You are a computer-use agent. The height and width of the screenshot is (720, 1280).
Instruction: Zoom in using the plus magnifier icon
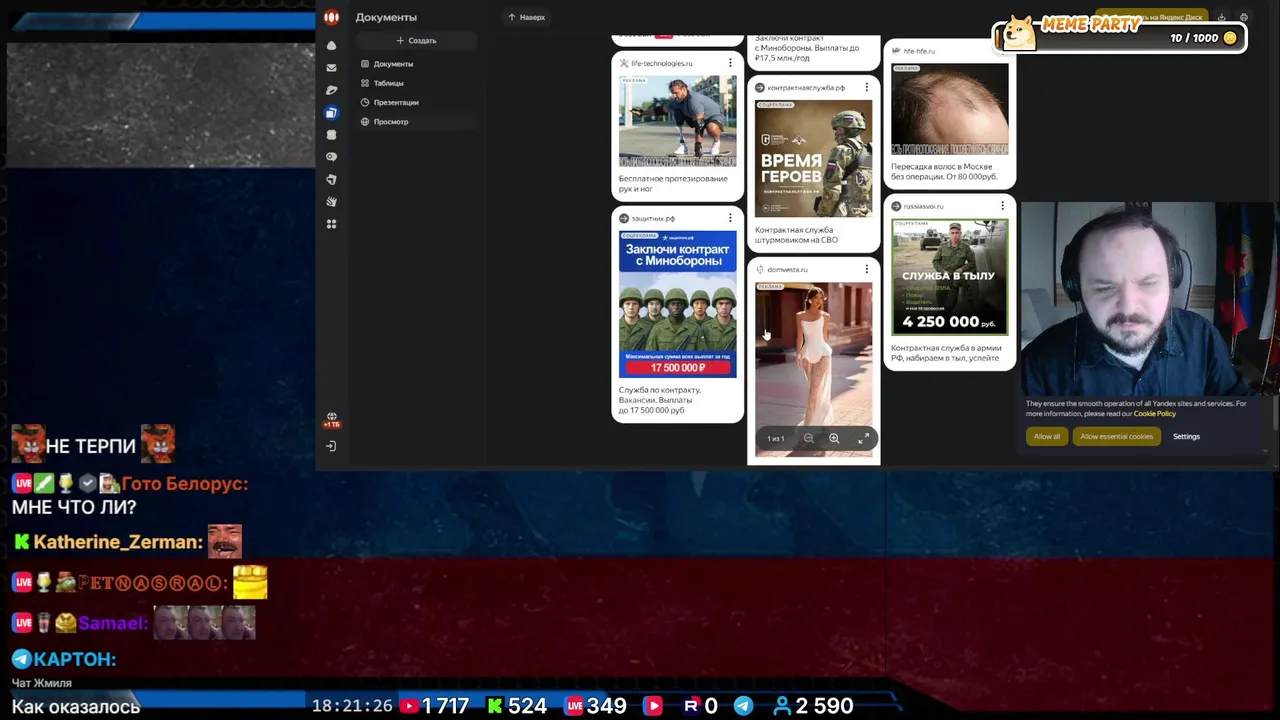point(834,439)
